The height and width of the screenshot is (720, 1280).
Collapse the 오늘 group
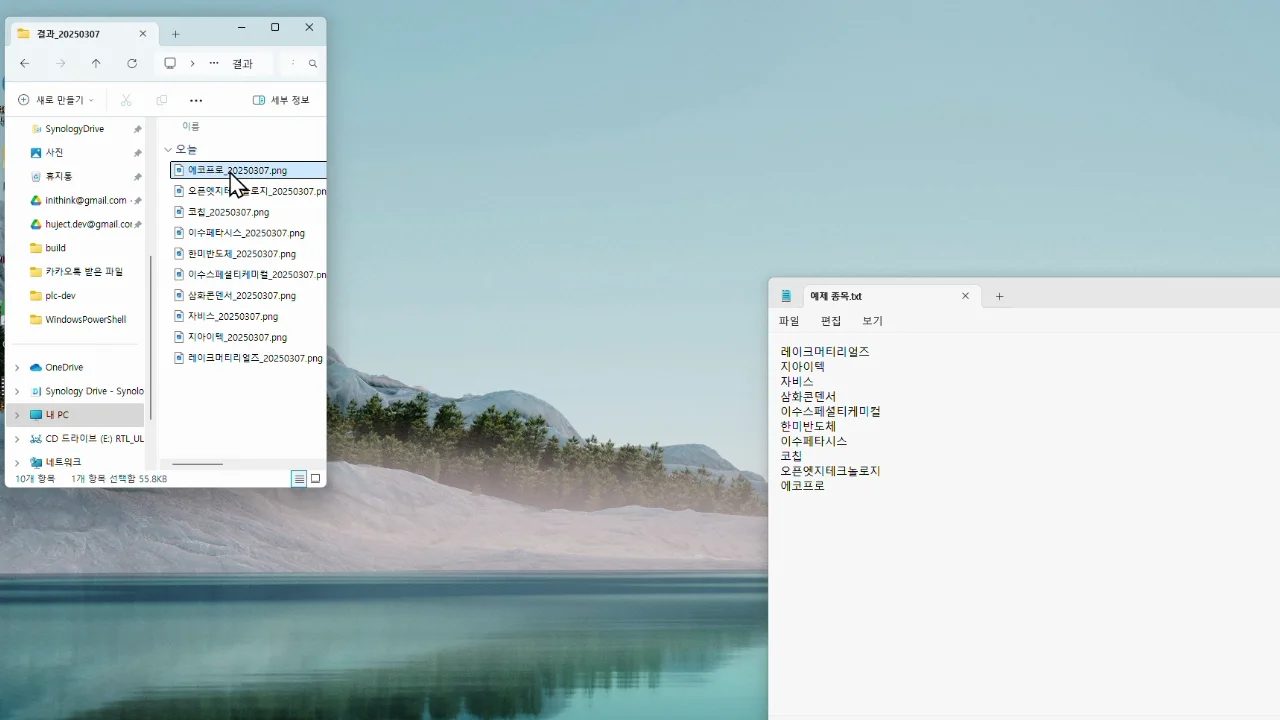pyautogui.click(x=168, y=149)
